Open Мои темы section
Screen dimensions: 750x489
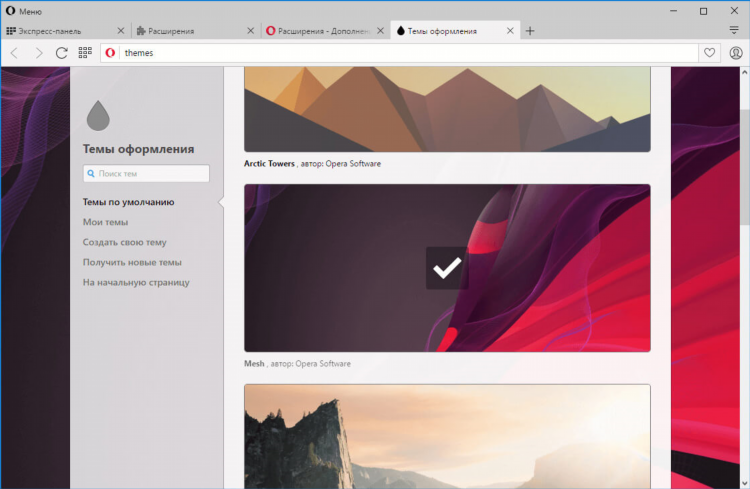click(105, 222)
